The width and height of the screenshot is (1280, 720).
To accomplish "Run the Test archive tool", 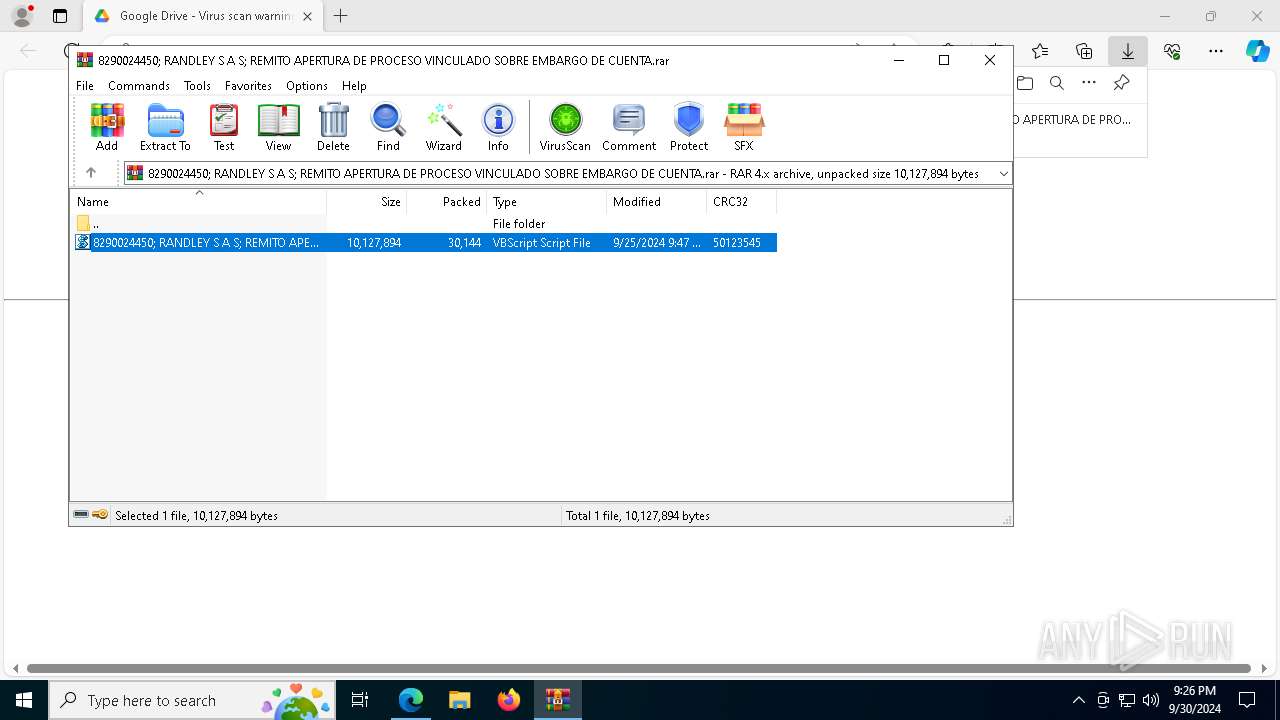I will [224, 127].
